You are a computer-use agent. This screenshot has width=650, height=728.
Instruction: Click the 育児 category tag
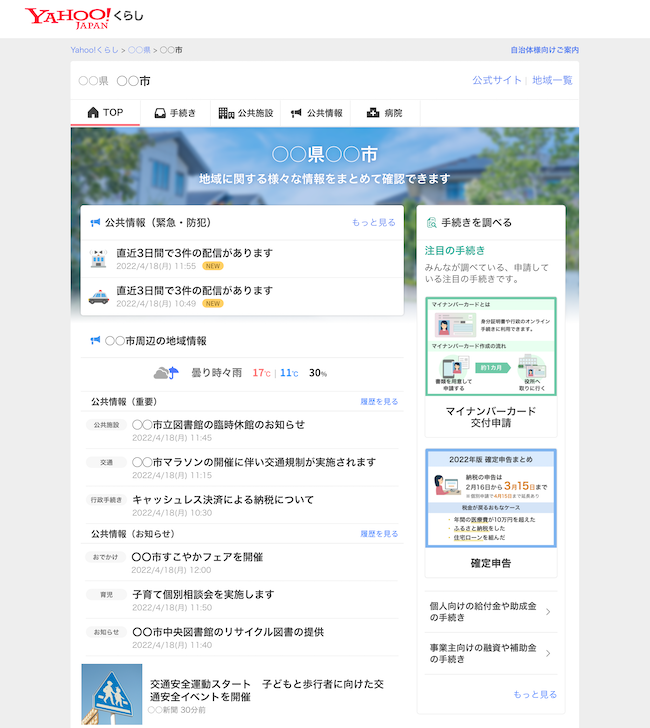(x=106, y=595)
